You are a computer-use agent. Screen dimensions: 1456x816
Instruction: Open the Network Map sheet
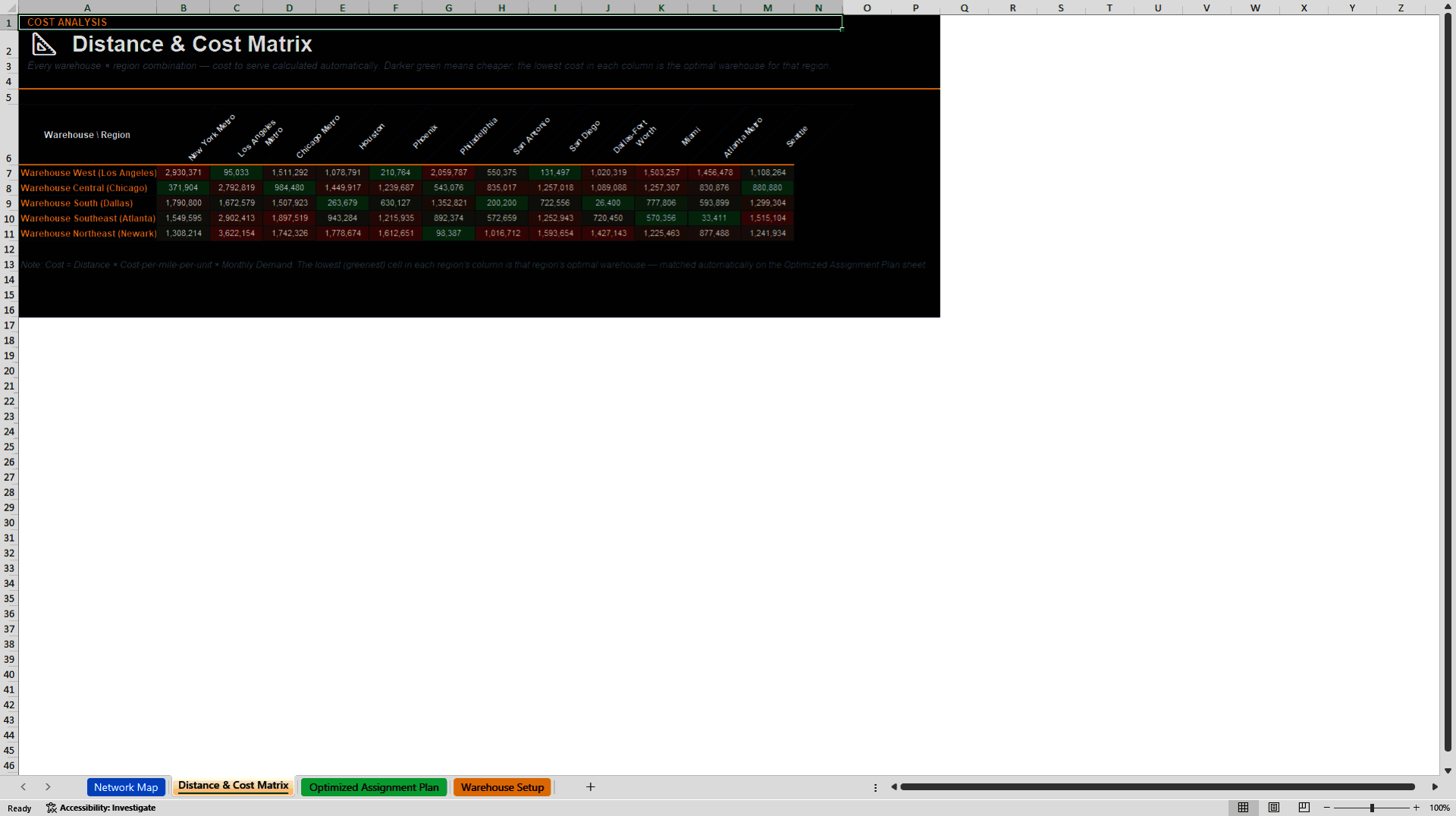[x=126, y=787]
